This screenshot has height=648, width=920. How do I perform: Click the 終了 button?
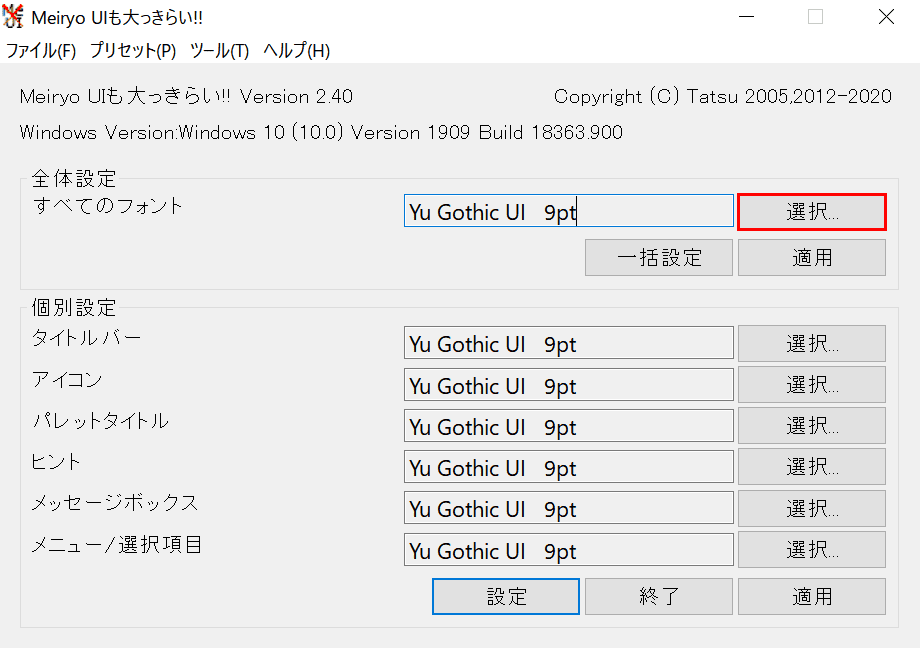pyautogui.click(x=659, y=596)
